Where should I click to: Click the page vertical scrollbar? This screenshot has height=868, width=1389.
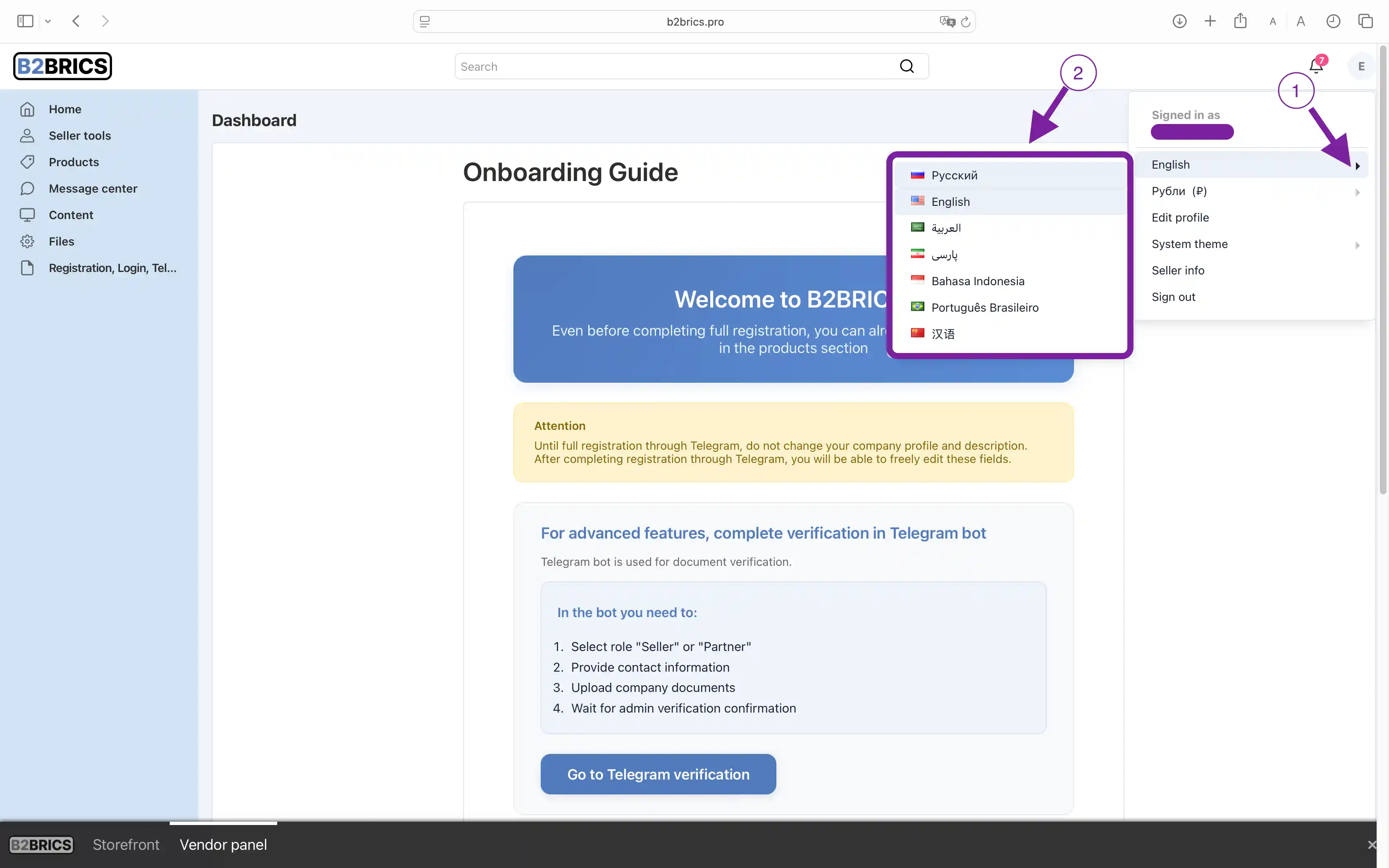[x=1383, y=270]
